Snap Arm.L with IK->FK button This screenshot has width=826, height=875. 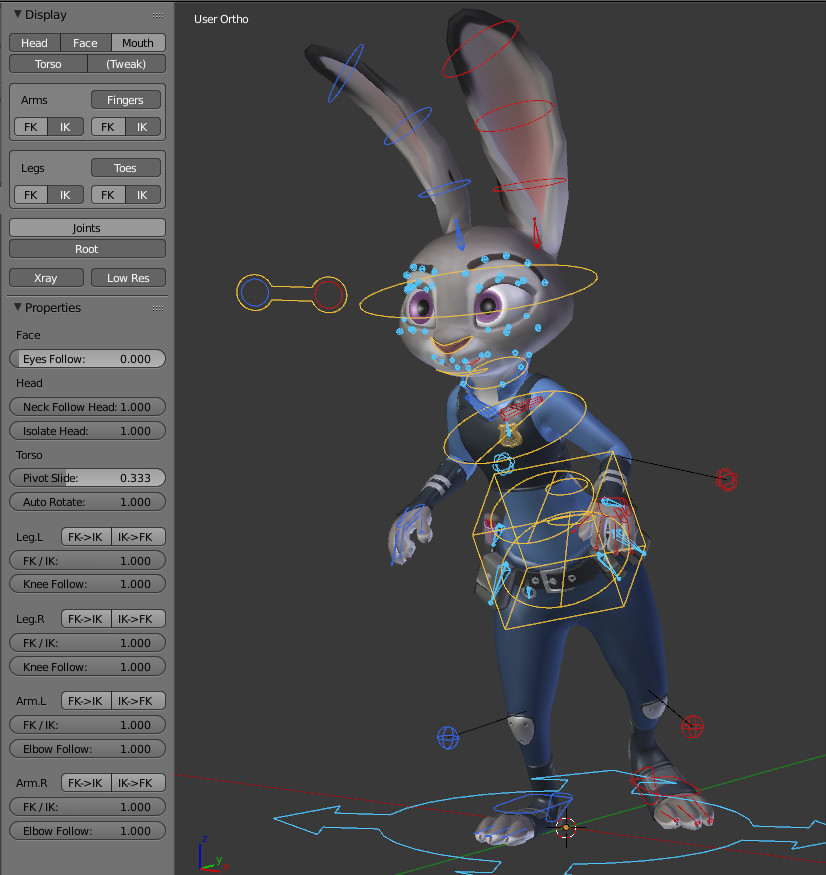click(136, 701)
